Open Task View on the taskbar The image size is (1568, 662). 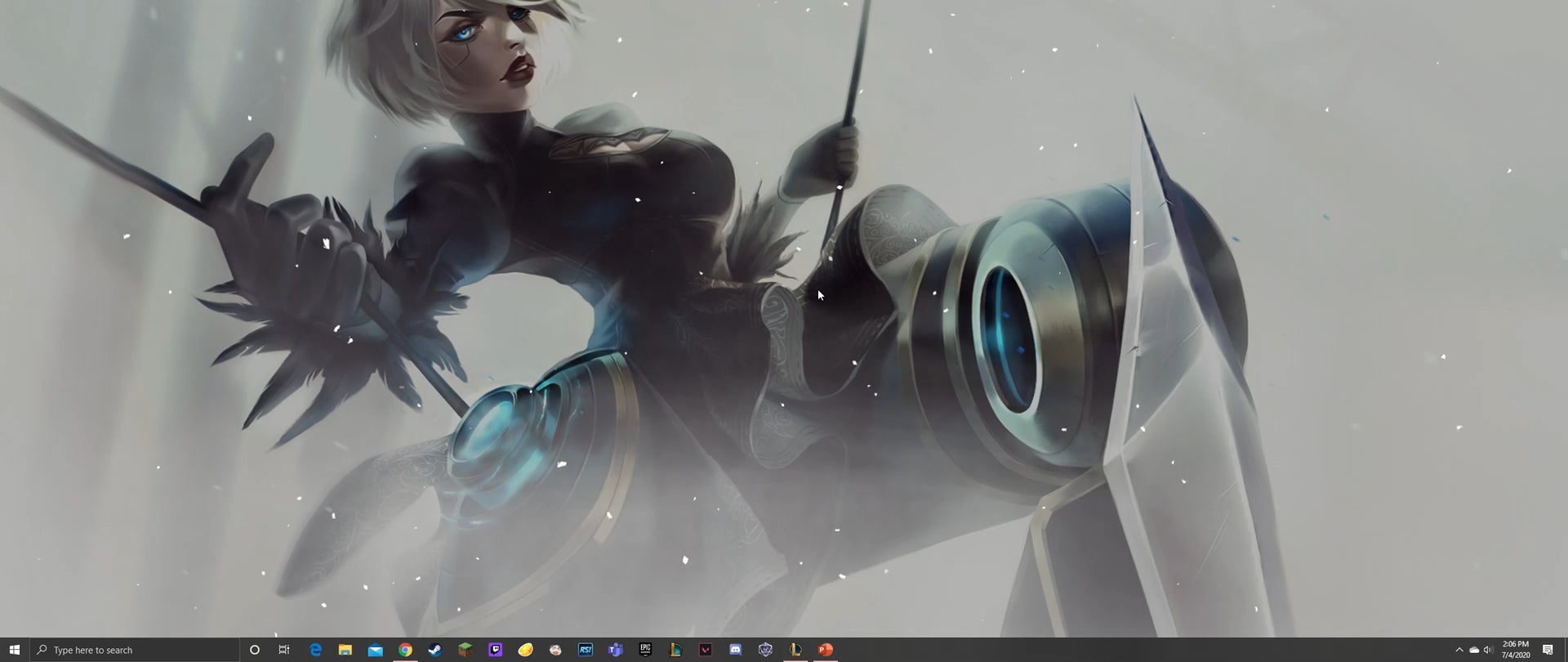[284, 650]
